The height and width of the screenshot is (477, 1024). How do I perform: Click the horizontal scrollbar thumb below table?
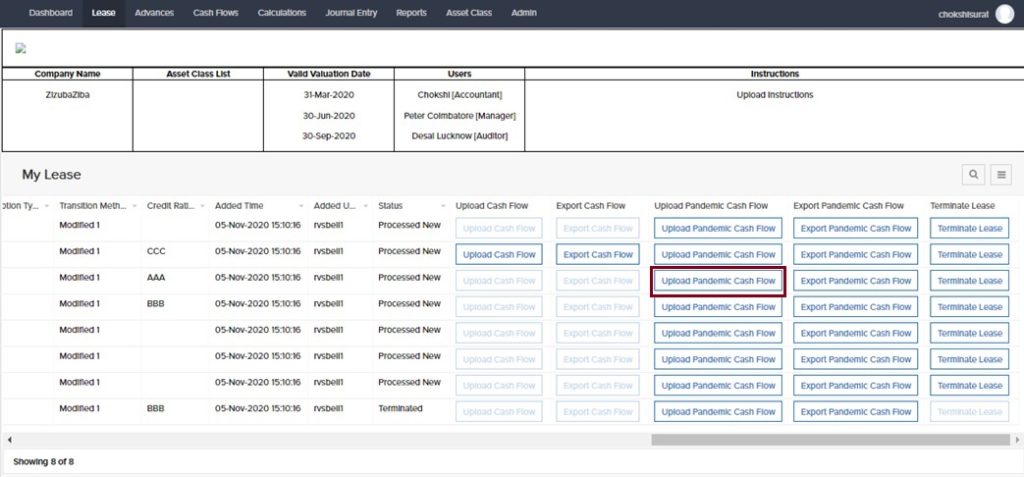[830, 439]
